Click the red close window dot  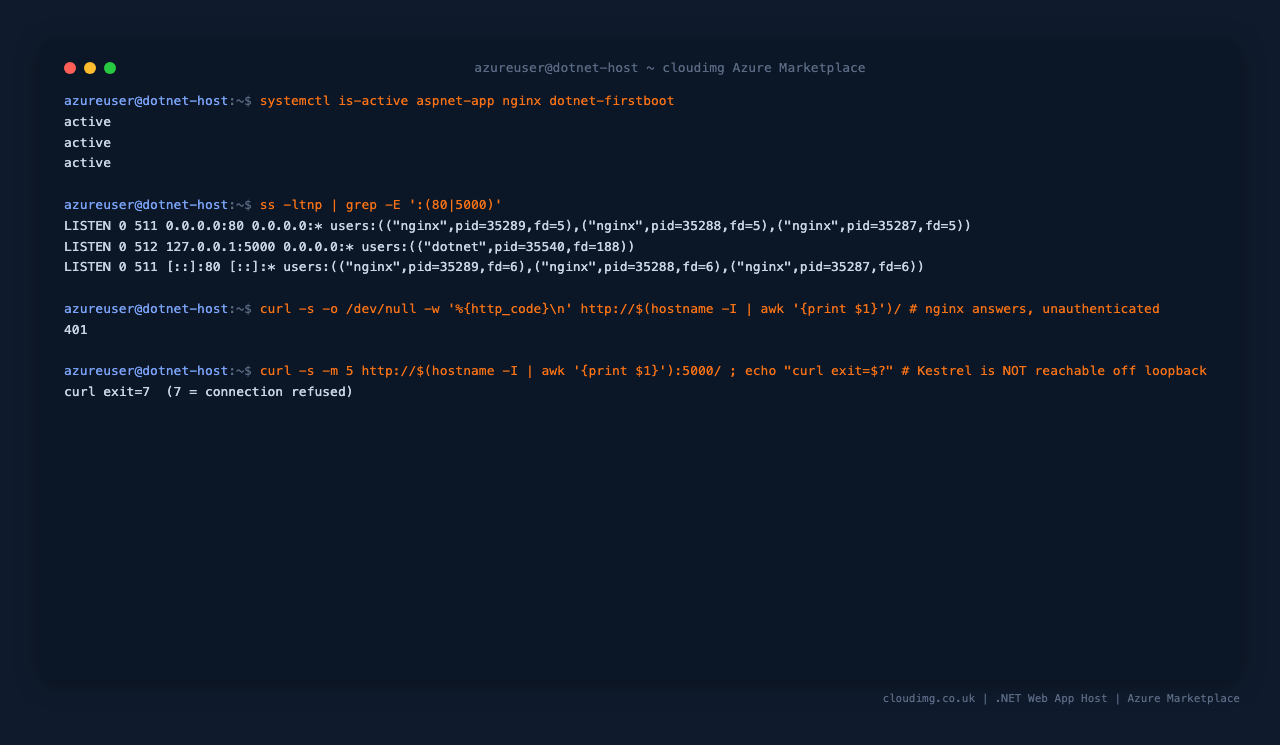tap(70, 68)
